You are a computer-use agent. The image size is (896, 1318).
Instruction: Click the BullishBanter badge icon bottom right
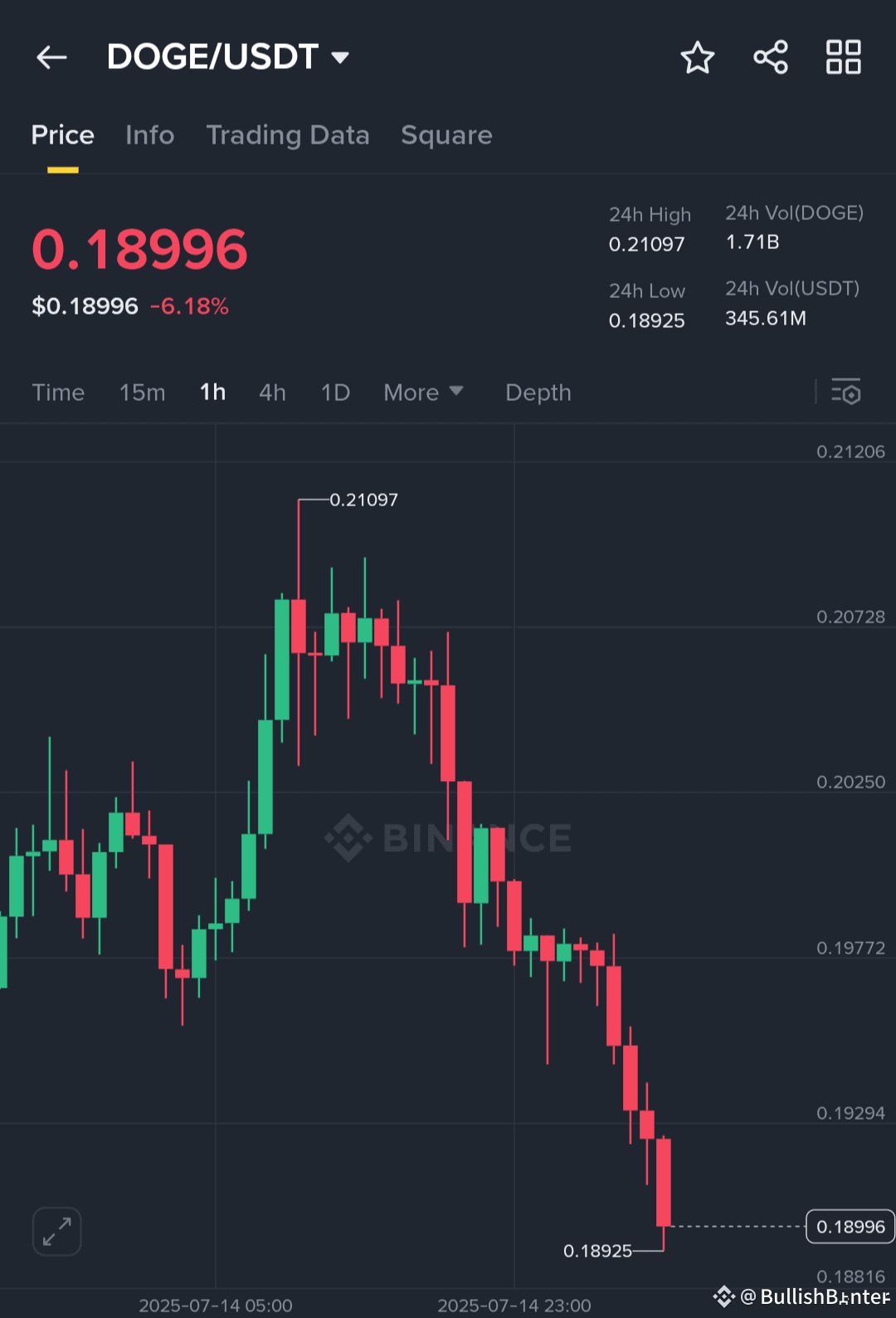725,1295
